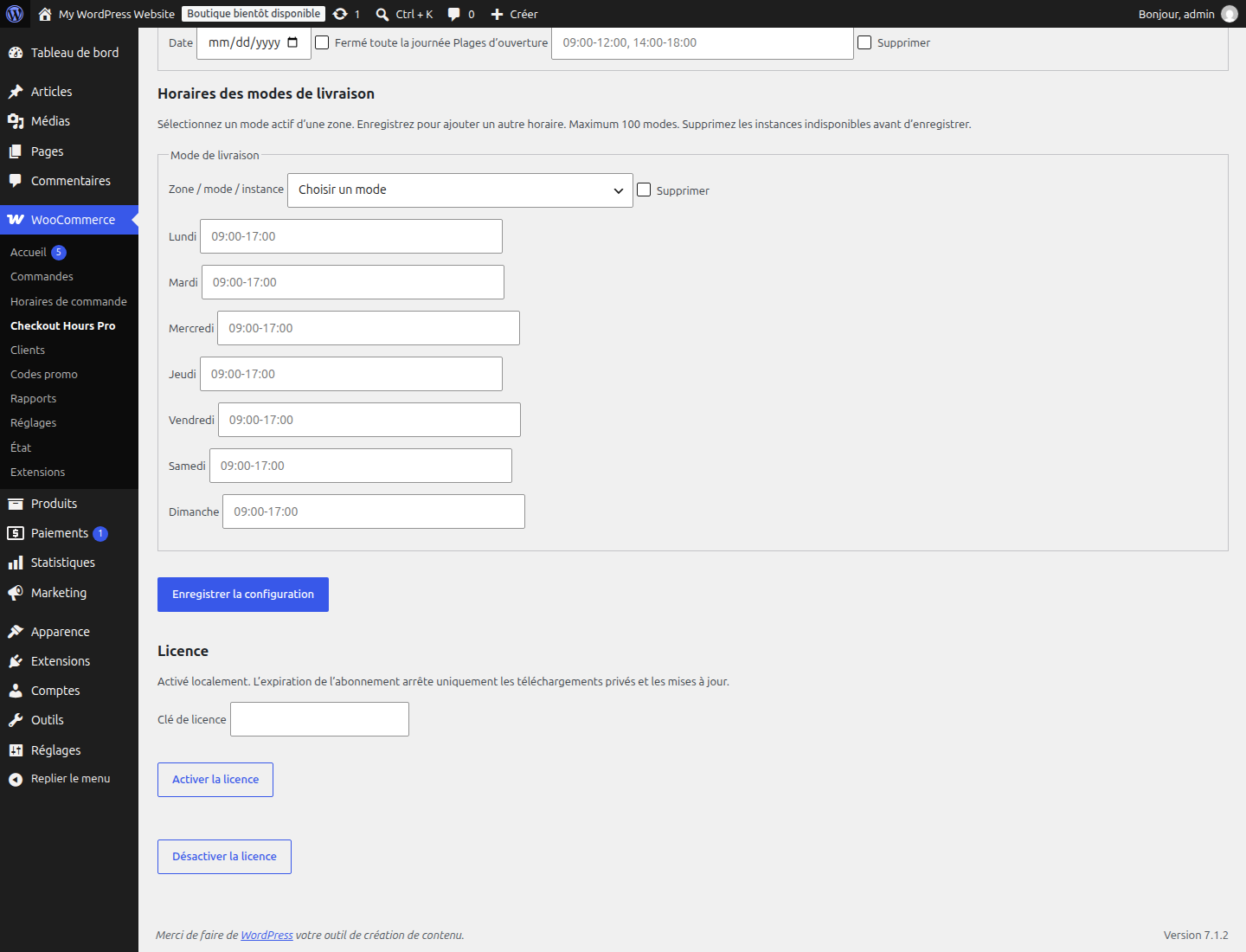Focus the Date mm/dd/yyyy field
Screen dimensions: 1246x952
(254, 42)
